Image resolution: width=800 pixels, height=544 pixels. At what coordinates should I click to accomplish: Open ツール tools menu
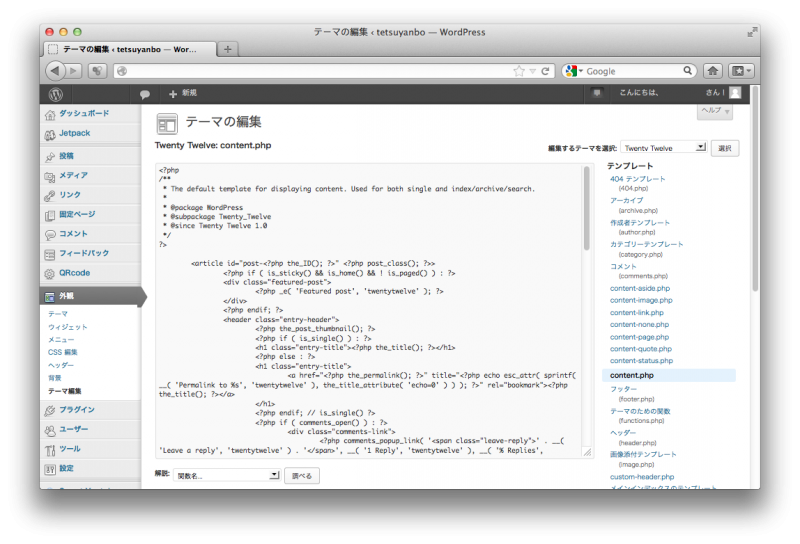click(70, 449)
